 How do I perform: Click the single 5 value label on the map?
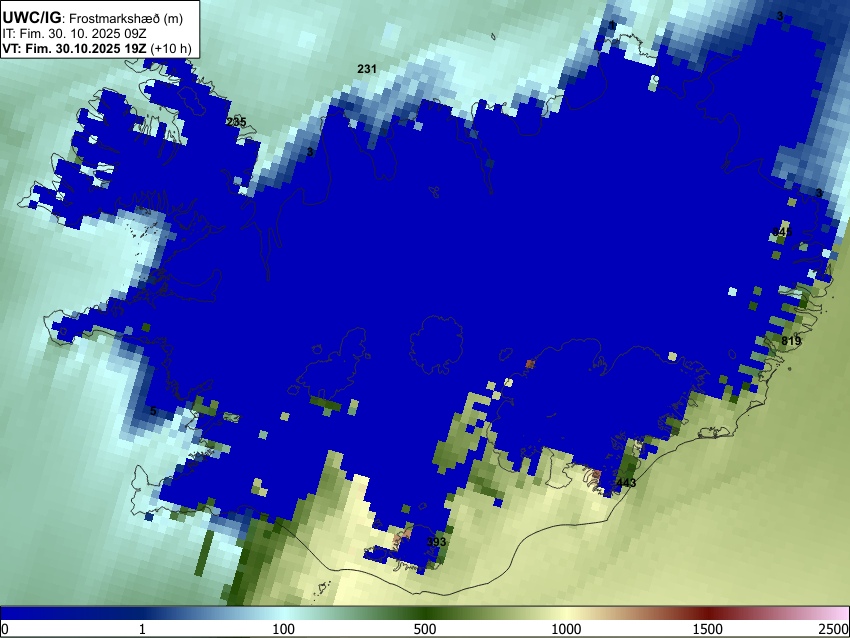pos(153,411)
